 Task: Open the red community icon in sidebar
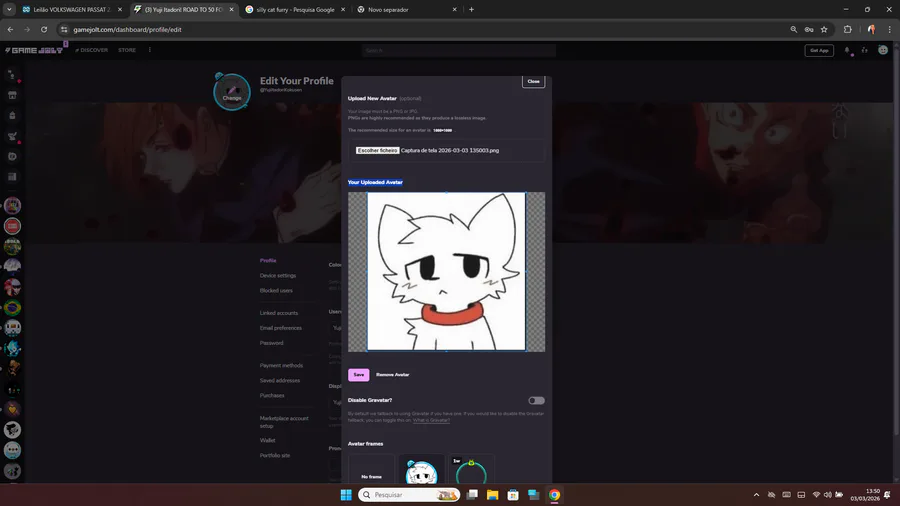[12, 226]
